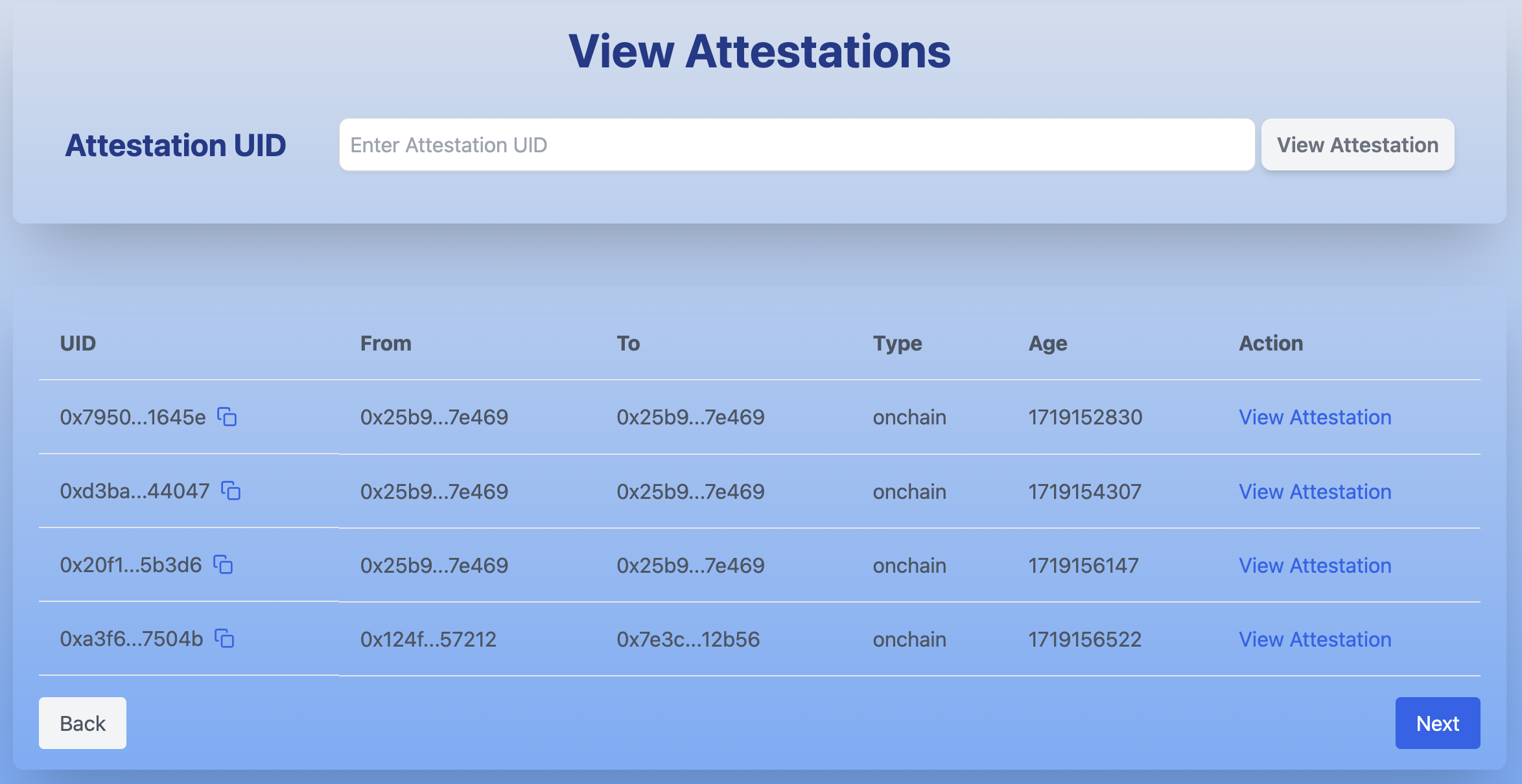Open View Attestation link for 0xa3f6...7504b
This screenshot has width=1522, height=784.
click(1315, 640)
